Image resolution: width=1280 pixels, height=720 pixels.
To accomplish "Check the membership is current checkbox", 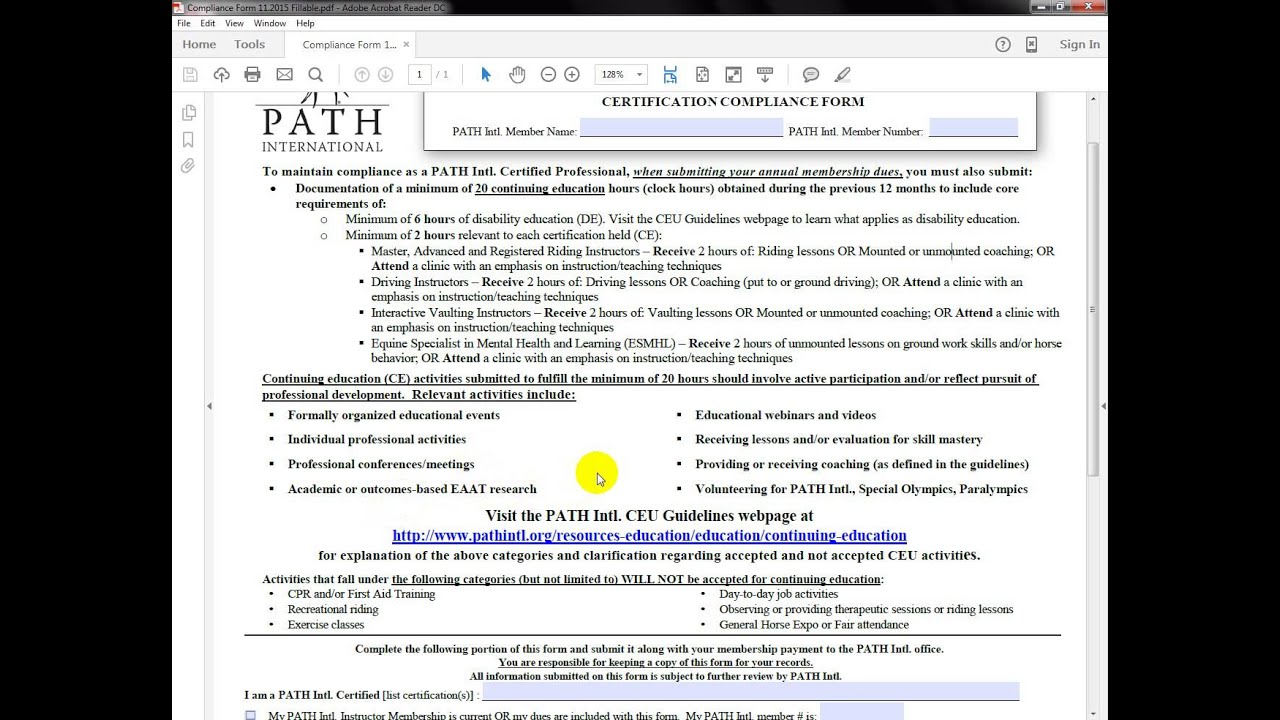I will click(250, 715).
